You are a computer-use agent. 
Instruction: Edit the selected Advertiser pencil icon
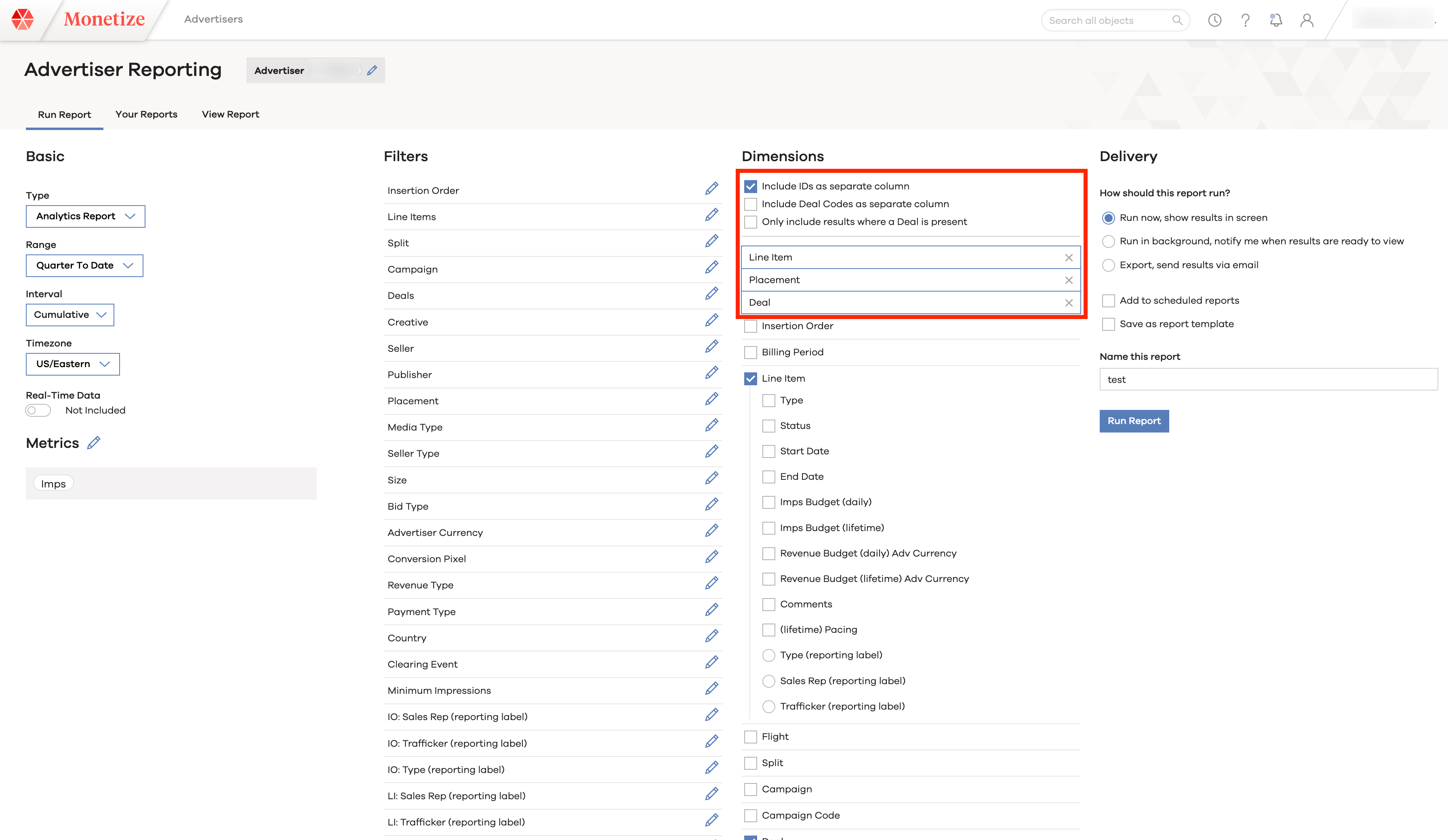(372, 70)
